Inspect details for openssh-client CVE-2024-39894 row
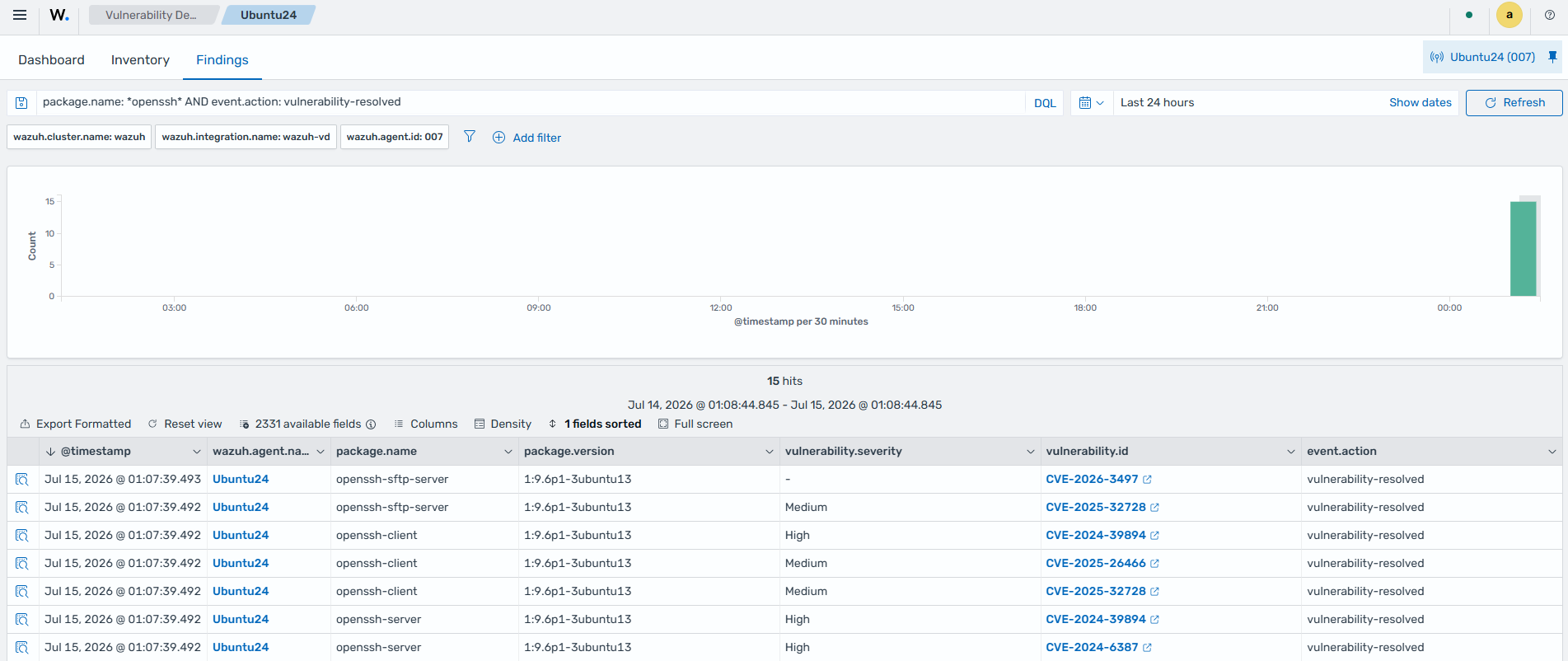Image resolution: width=1568 pixels, height=661 pixels. [22, 536]
